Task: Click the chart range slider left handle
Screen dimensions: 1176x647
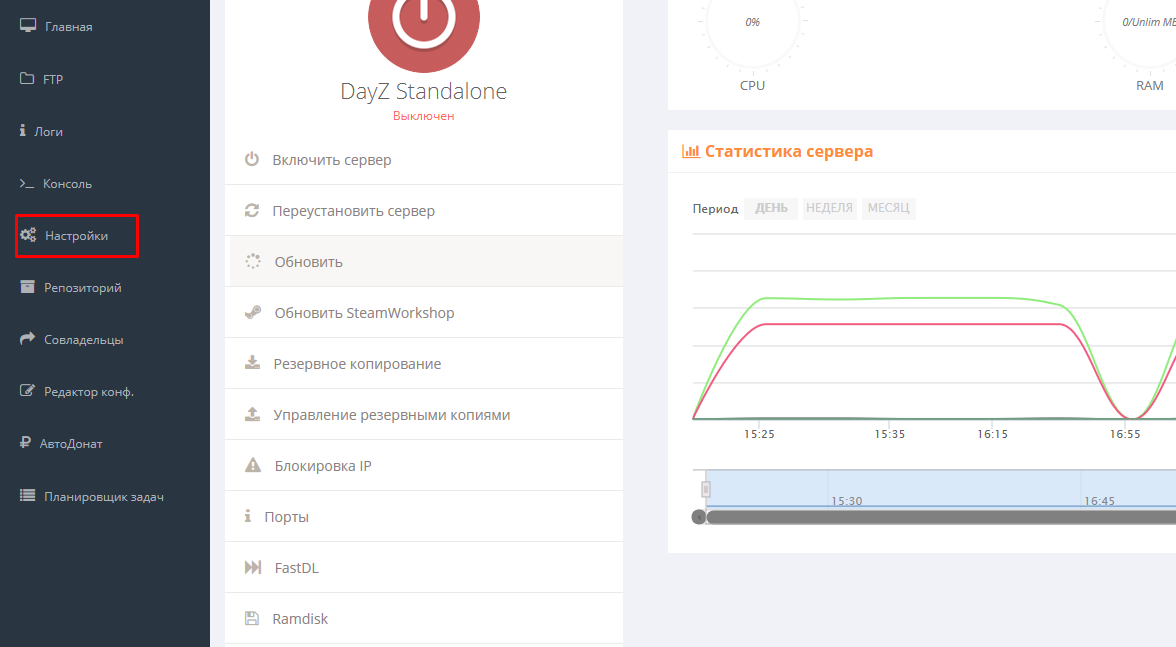Action: point(705,489)
